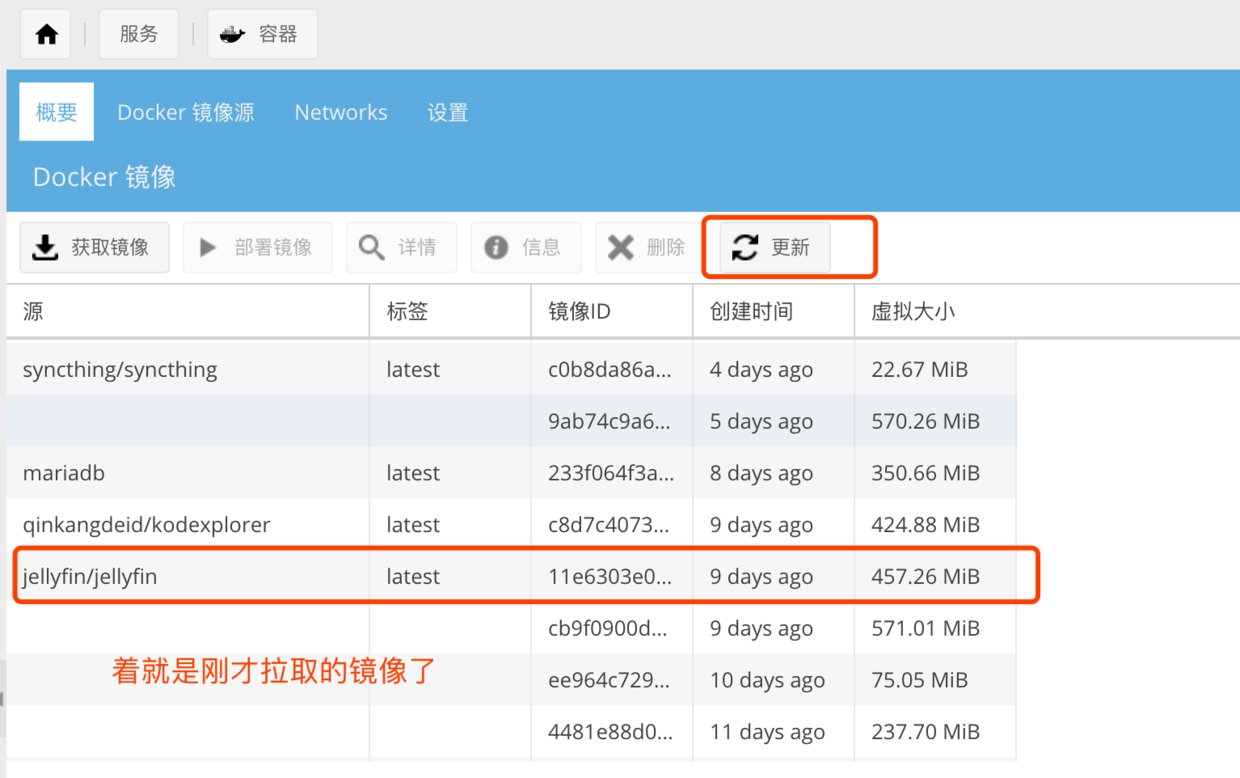Switch to Docker 镜像源 tab
Image resolution: width=1240 pixels, height=778 pixels.
click(186, 112)
